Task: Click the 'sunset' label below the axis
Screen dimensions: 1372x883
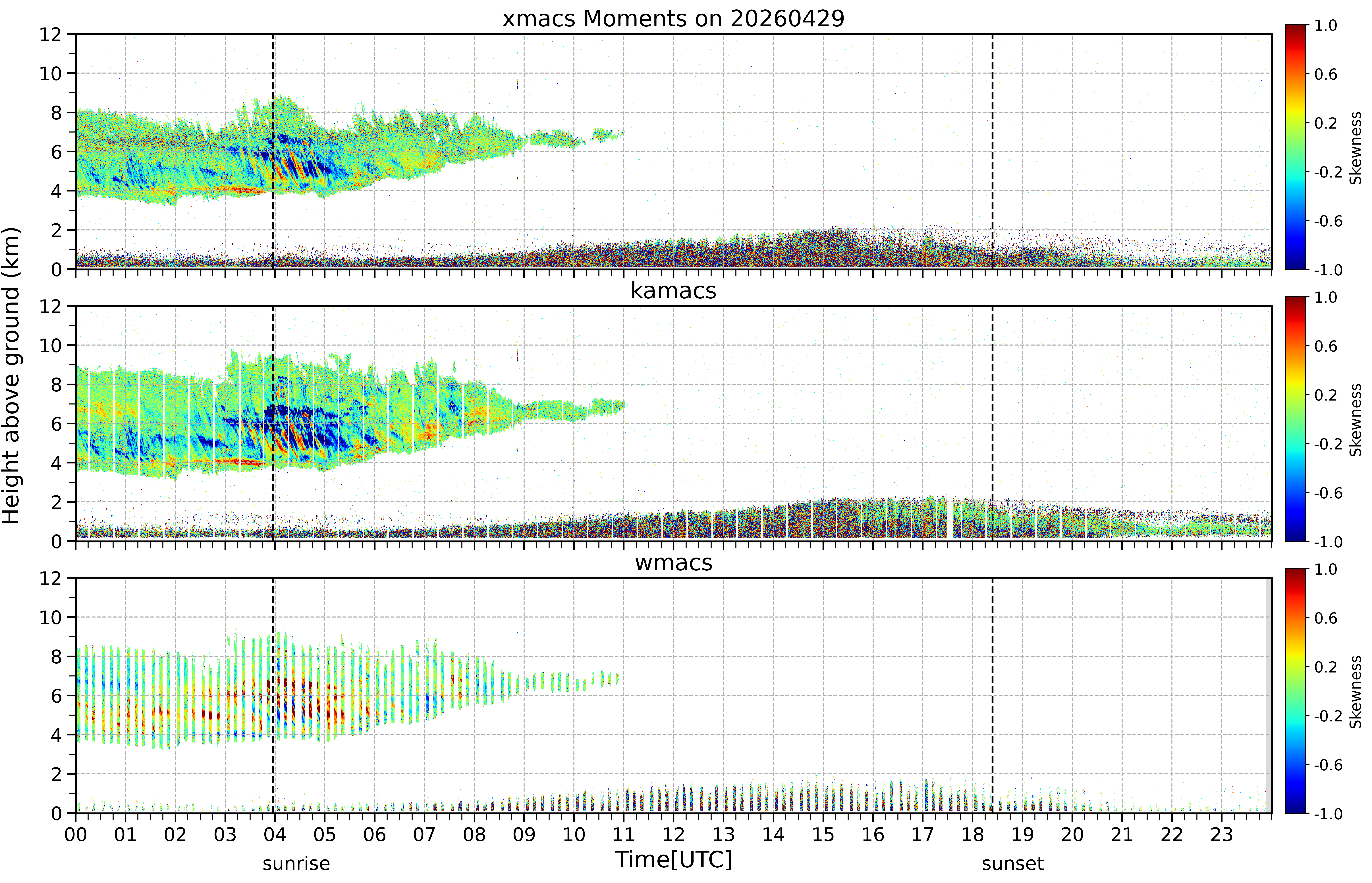Action: (x=1013, y=863)
